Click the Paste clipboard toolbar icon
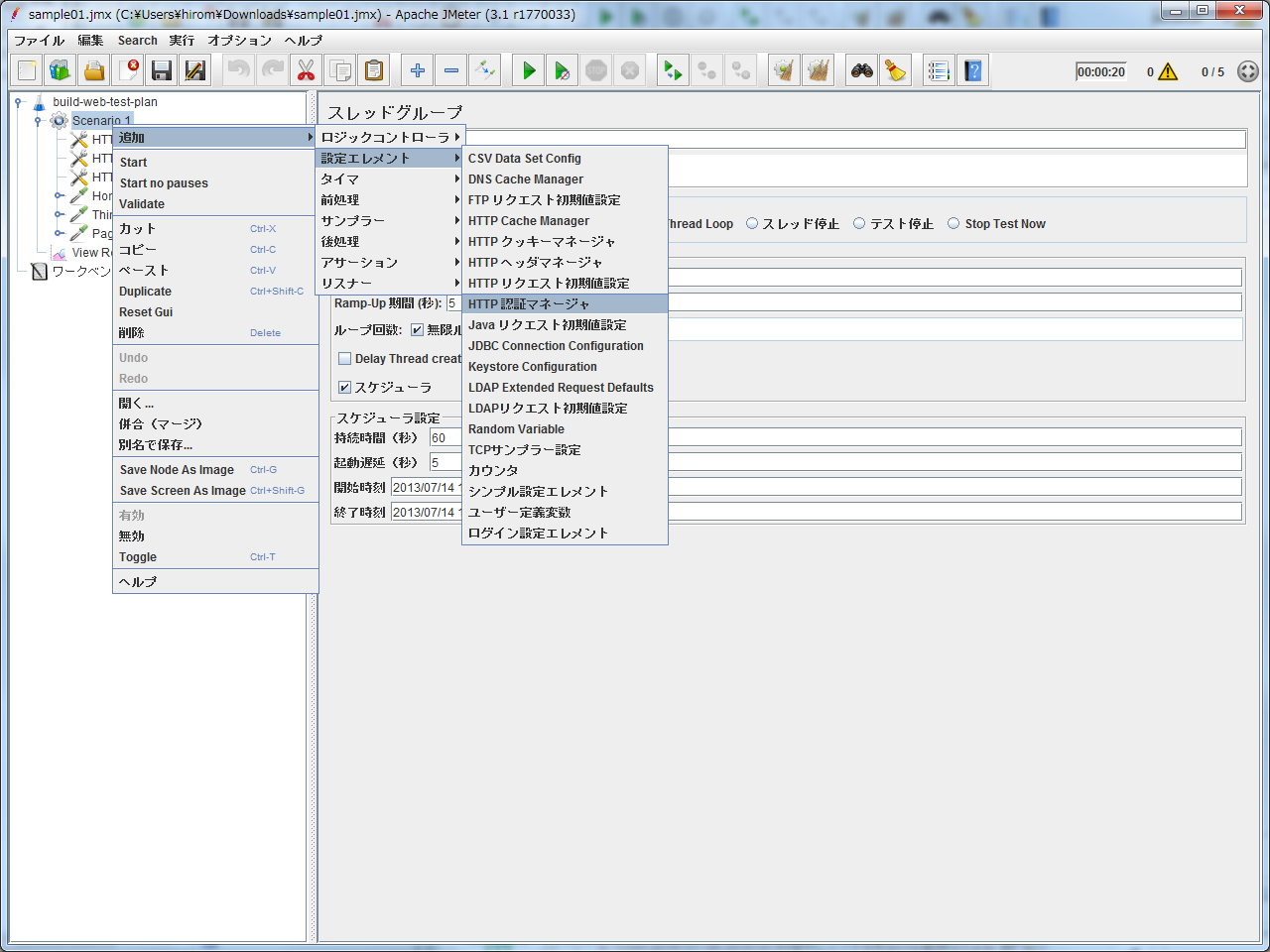1270x952 pixels. 373,70
